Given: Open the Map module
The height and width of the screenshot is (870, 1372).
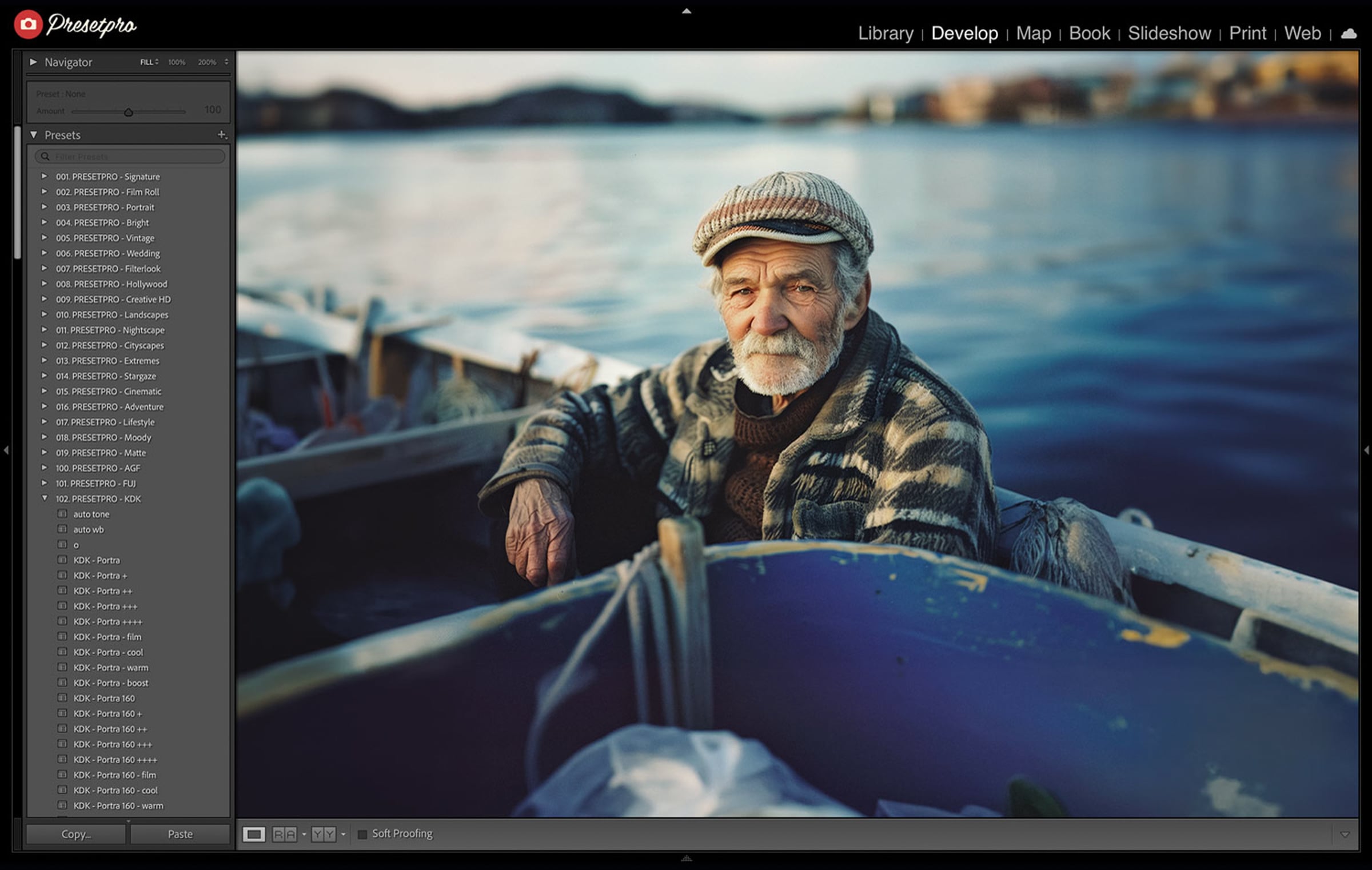Looking at the screenshot, I should pyautogui.click(x=1034, y=33).
